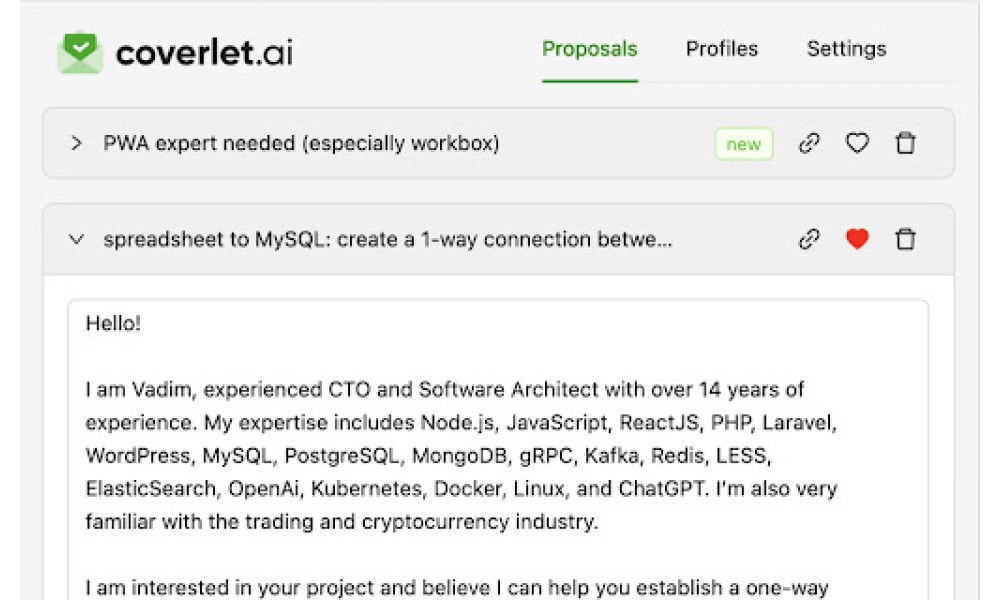Click the coverlet.ai wordmark
The image size is (1000, 600).
coord(204,52)
